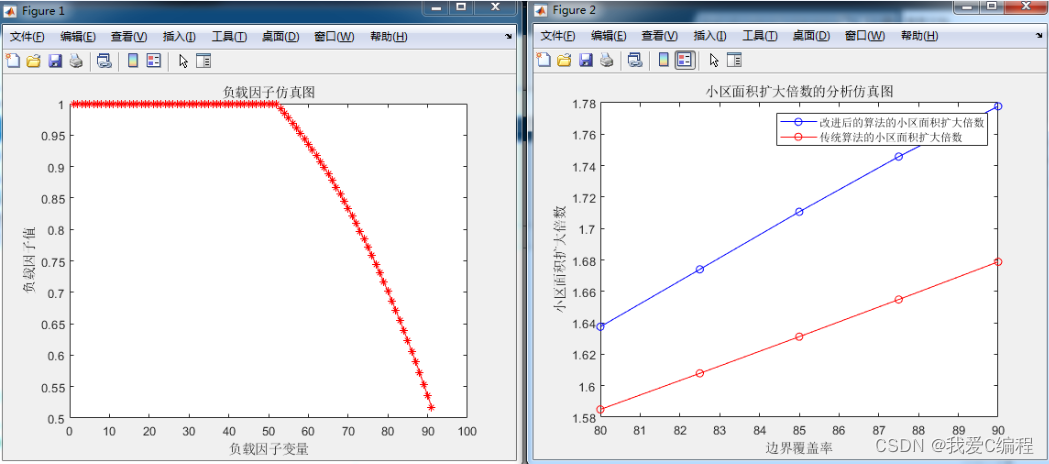
Task: Open Property Inspector icon in Figure 1
Action: tap(203, 61)
